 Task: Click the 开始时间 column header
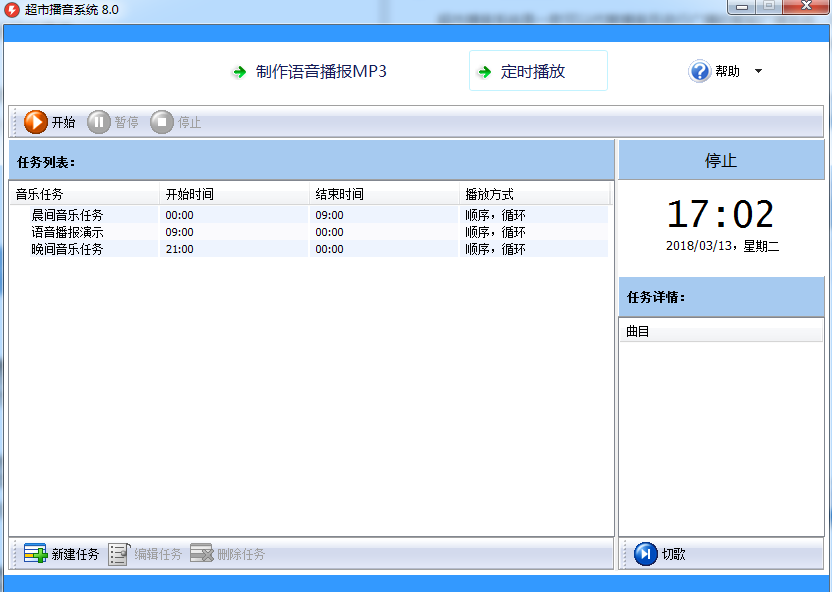point(234,194)
